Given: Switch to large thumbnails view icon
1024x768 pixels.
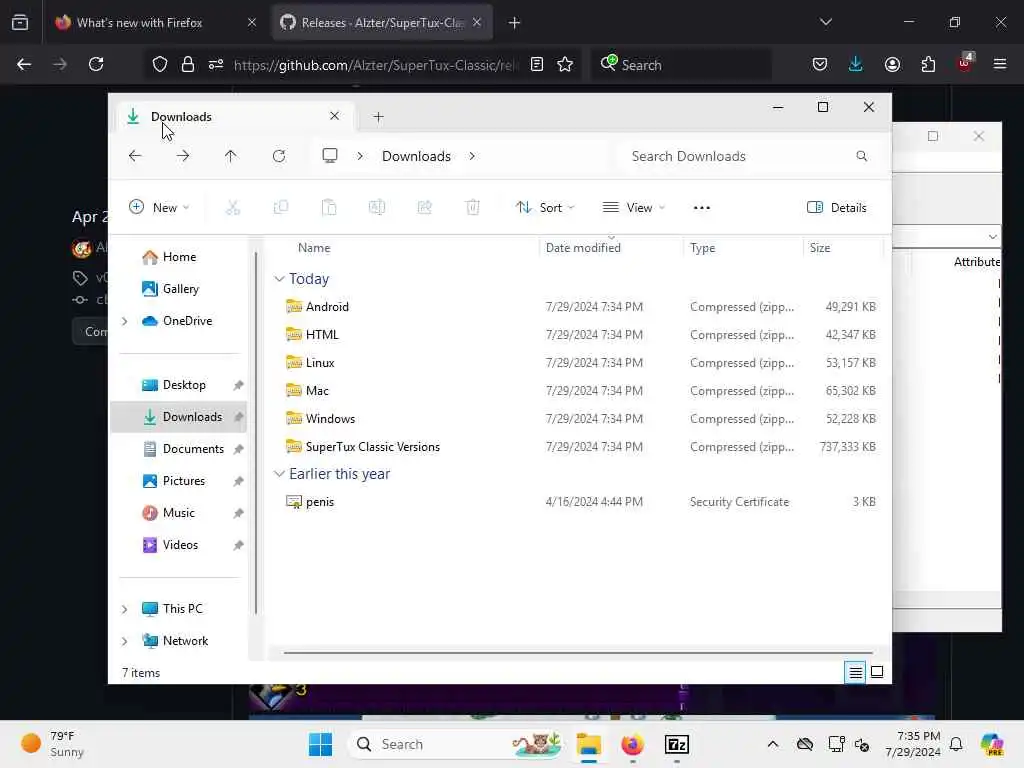Looking at the screenshot, I should pyautogui.click(x=877, y=672).
